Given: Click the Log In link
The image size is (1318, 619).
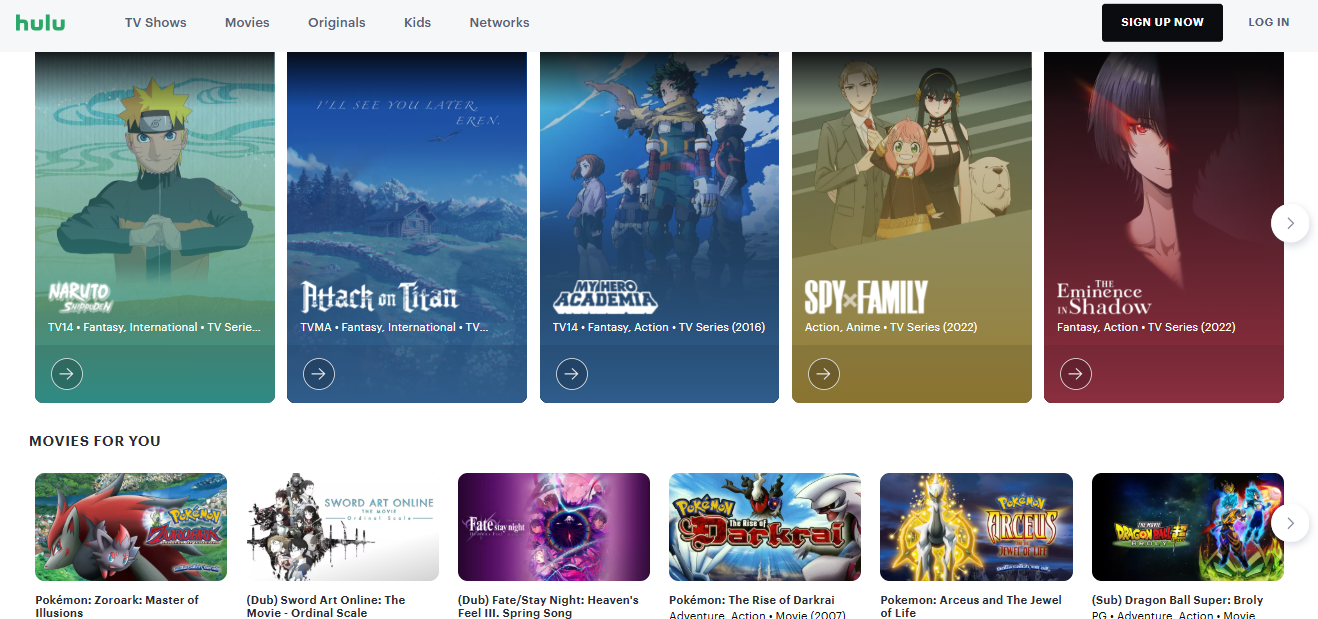Looking at the screenshot, I should [x=1269, y=22].
